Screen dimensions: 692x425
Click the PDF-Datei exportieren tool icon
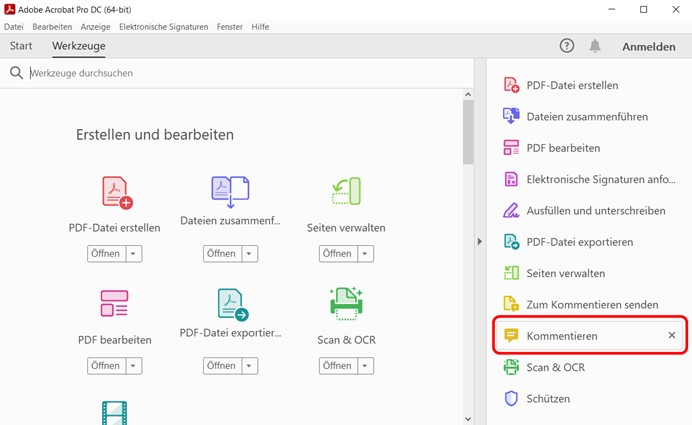(232, 303)
